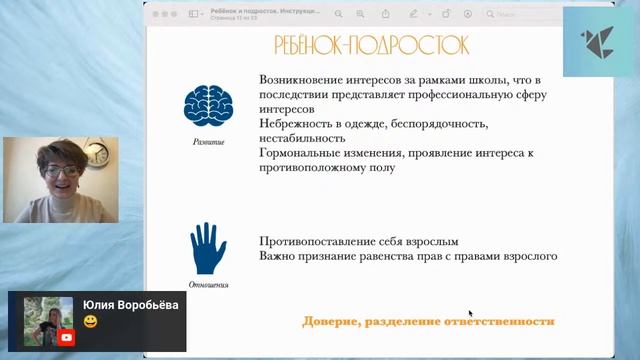The width and height of the screenshot is (640, 360).
Task: Click the caption Развитие under brain
Action: click(209, 142)
